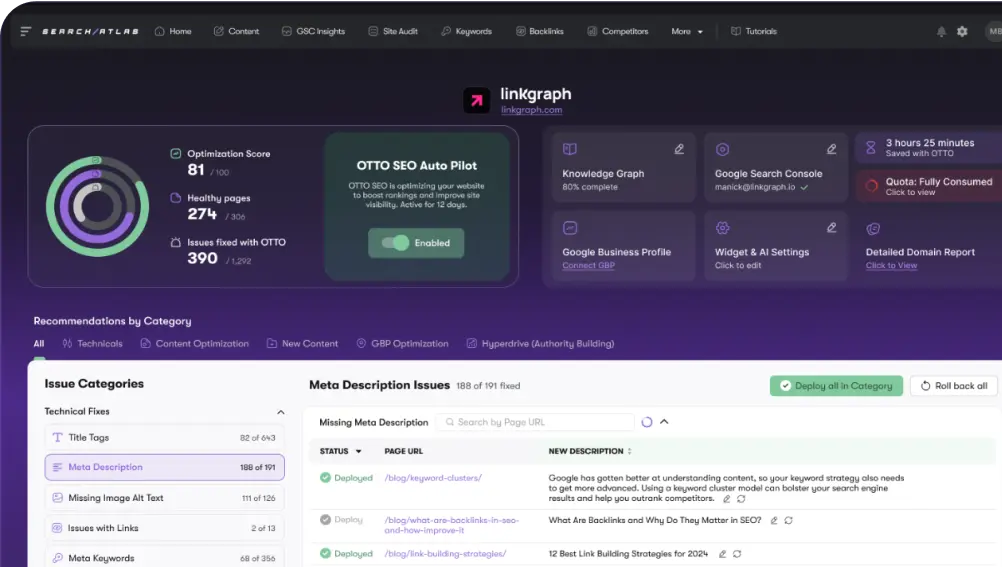
Task: Click the Detailed Domain Report icon
Action: point(873,229)
